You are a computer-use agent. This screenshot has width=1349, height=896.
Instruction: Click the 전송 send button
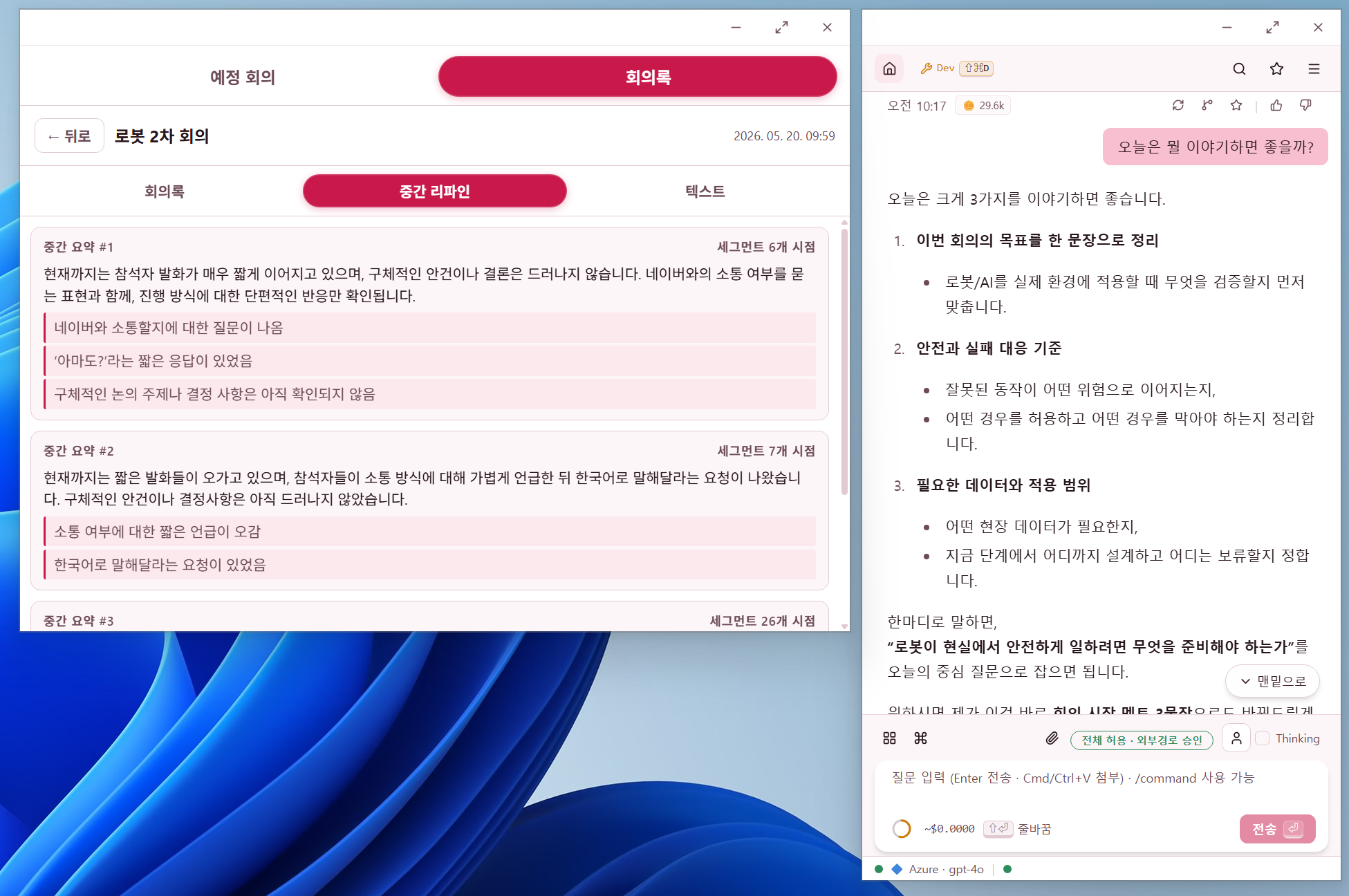coord(1277,828)
